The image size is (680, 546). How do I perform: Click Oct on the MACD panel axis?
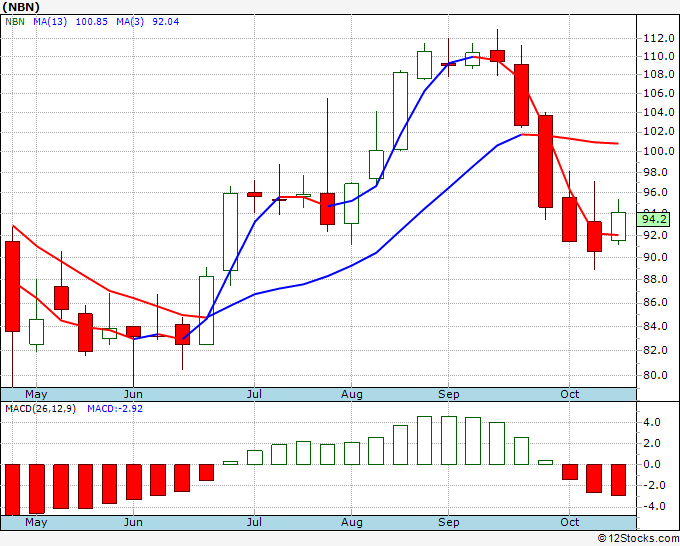pos(569,522)
